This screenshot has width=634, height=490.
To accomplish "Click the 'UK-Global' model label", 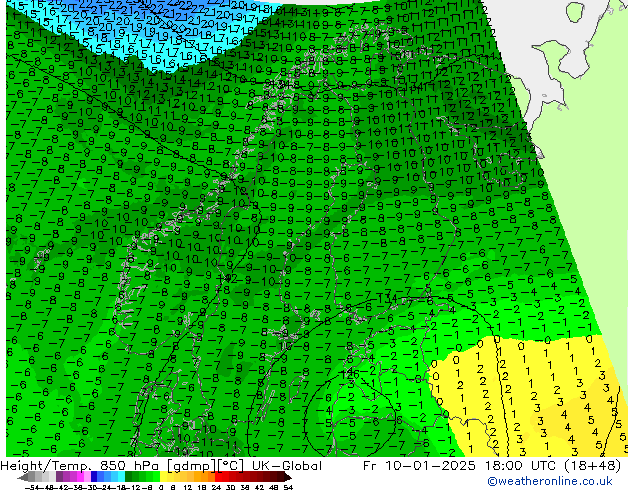I will click(x=287, y=466).
